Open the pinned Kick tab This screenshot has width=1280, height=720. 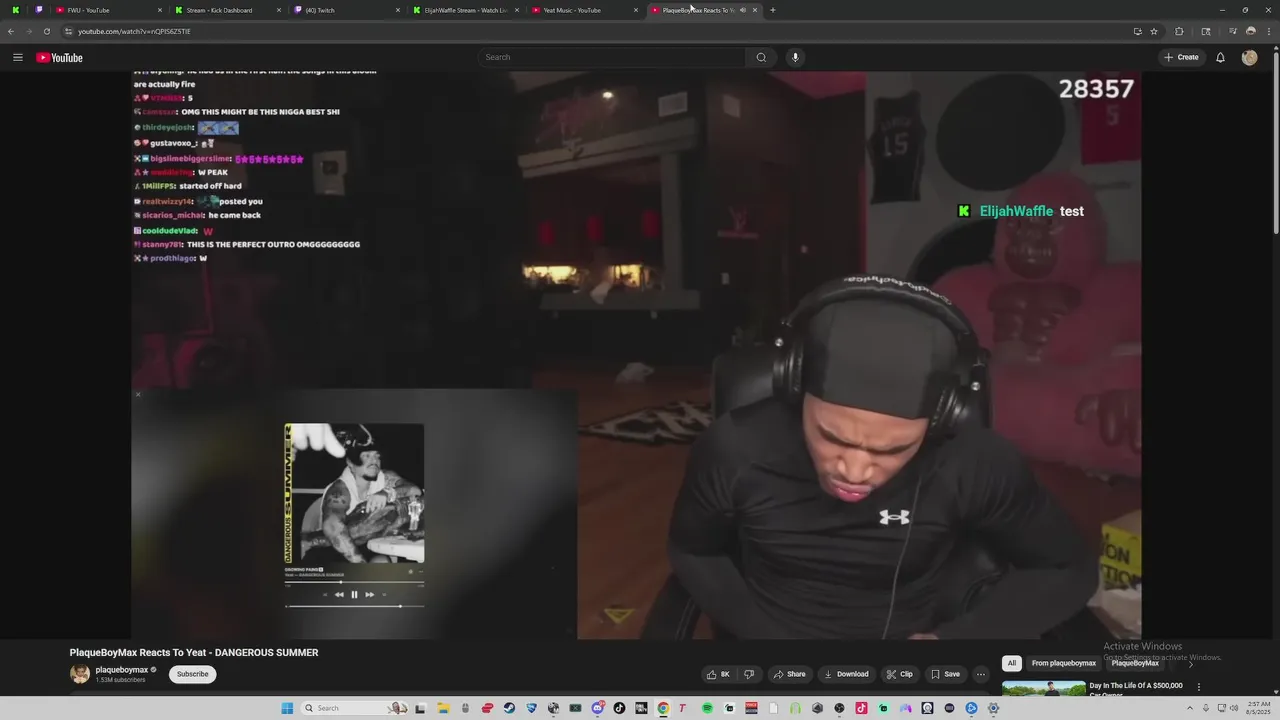(15, 10)
